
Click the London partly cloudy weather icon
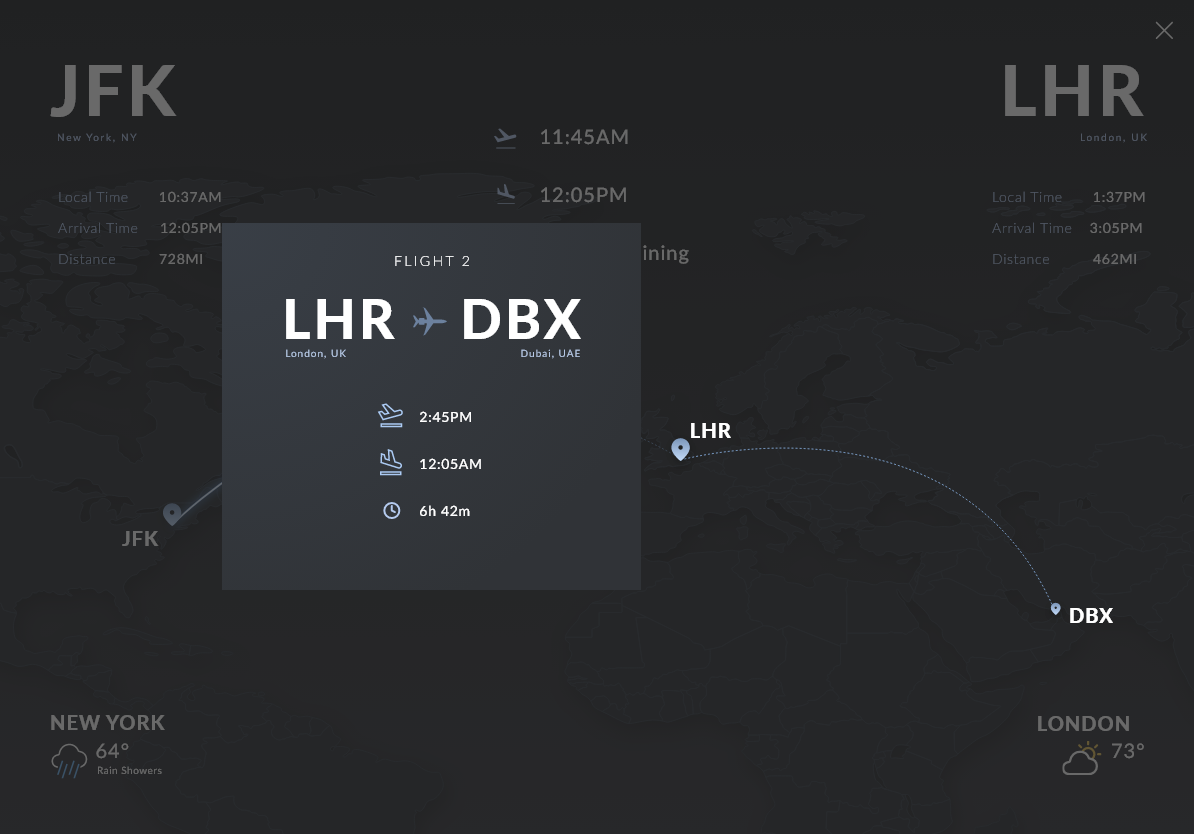(1081, 759)
